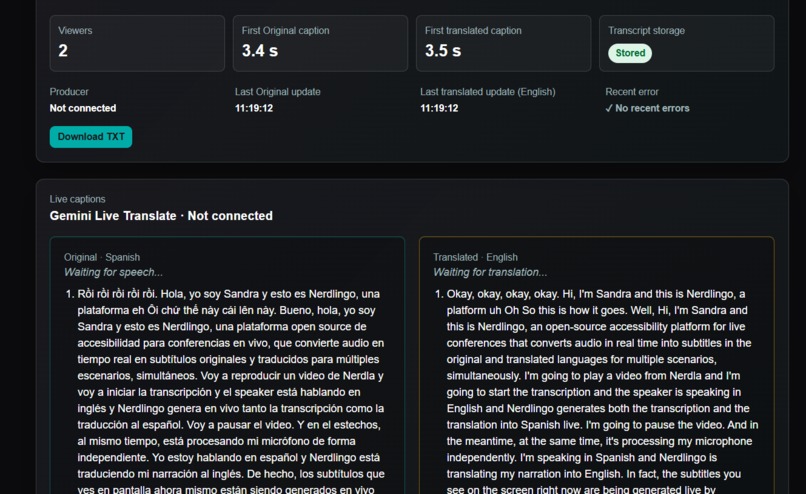Image resolution: width=806 pixels, height=494 pixels.
Task: Click the Recent error label
Action: click(x=632, y=92)
